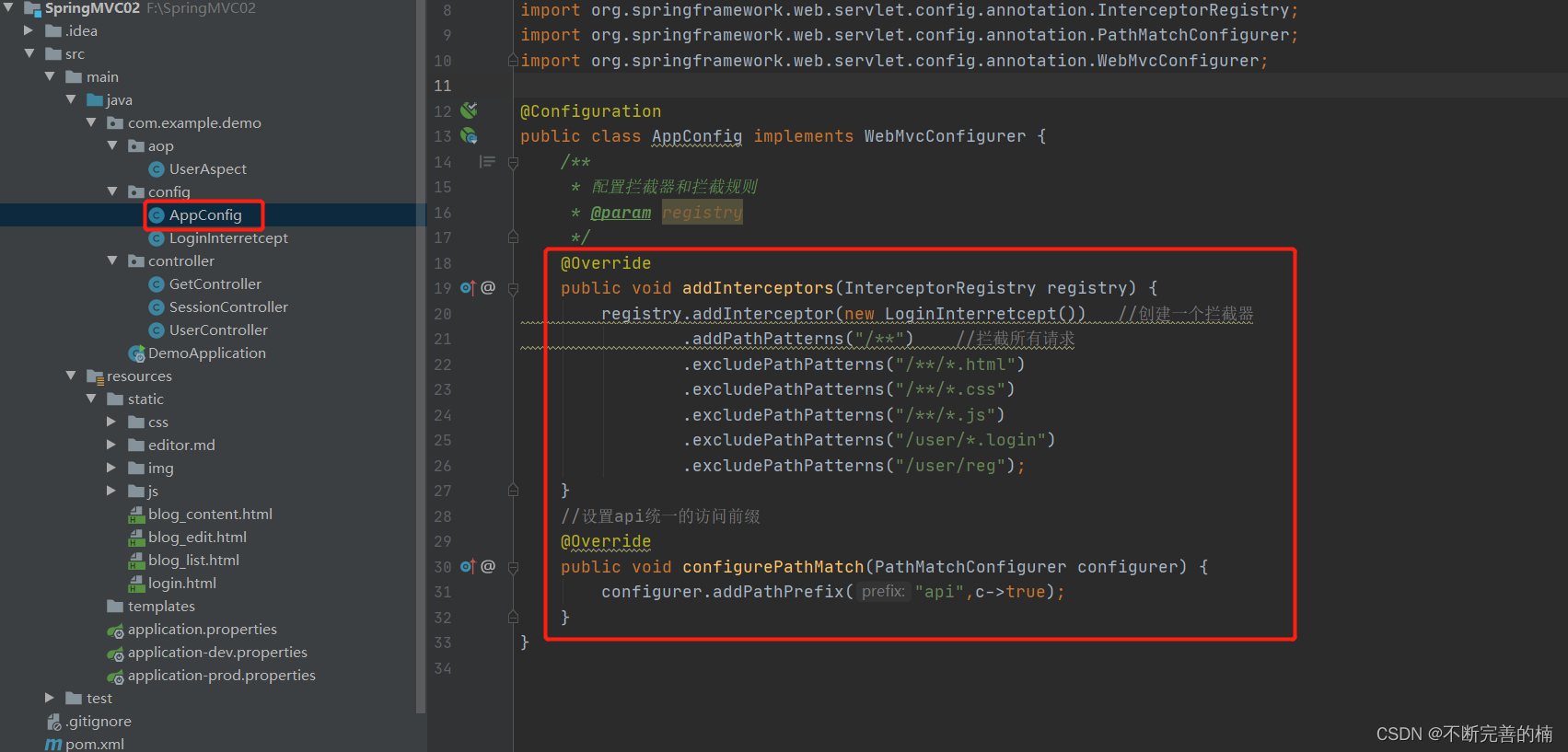
Task: Click addPathPrefix method call on line 31
Action: tap(778, 592)
